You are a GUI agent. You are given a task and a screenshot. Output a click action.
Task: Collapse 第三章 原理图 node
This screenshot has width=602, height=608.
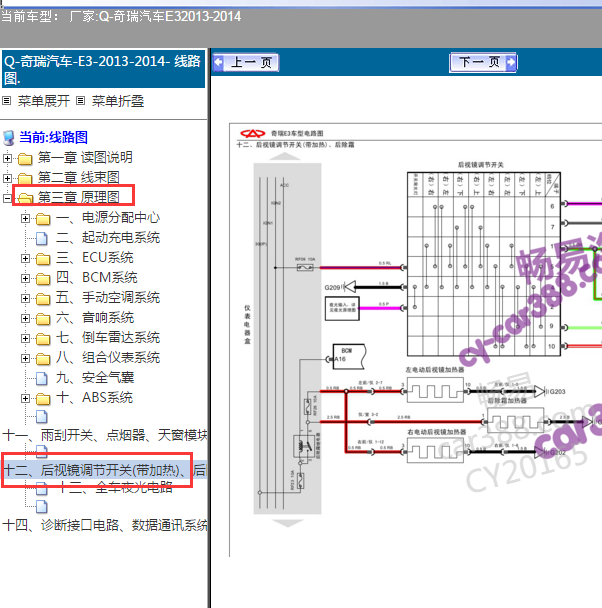click(7, 199)
